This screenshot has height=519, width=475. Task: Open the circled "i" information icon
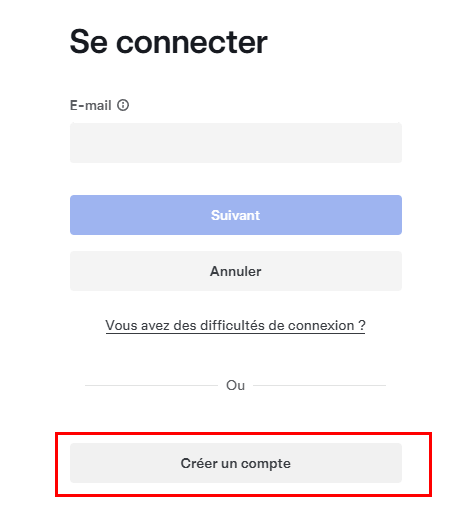(x=123, y=105)
